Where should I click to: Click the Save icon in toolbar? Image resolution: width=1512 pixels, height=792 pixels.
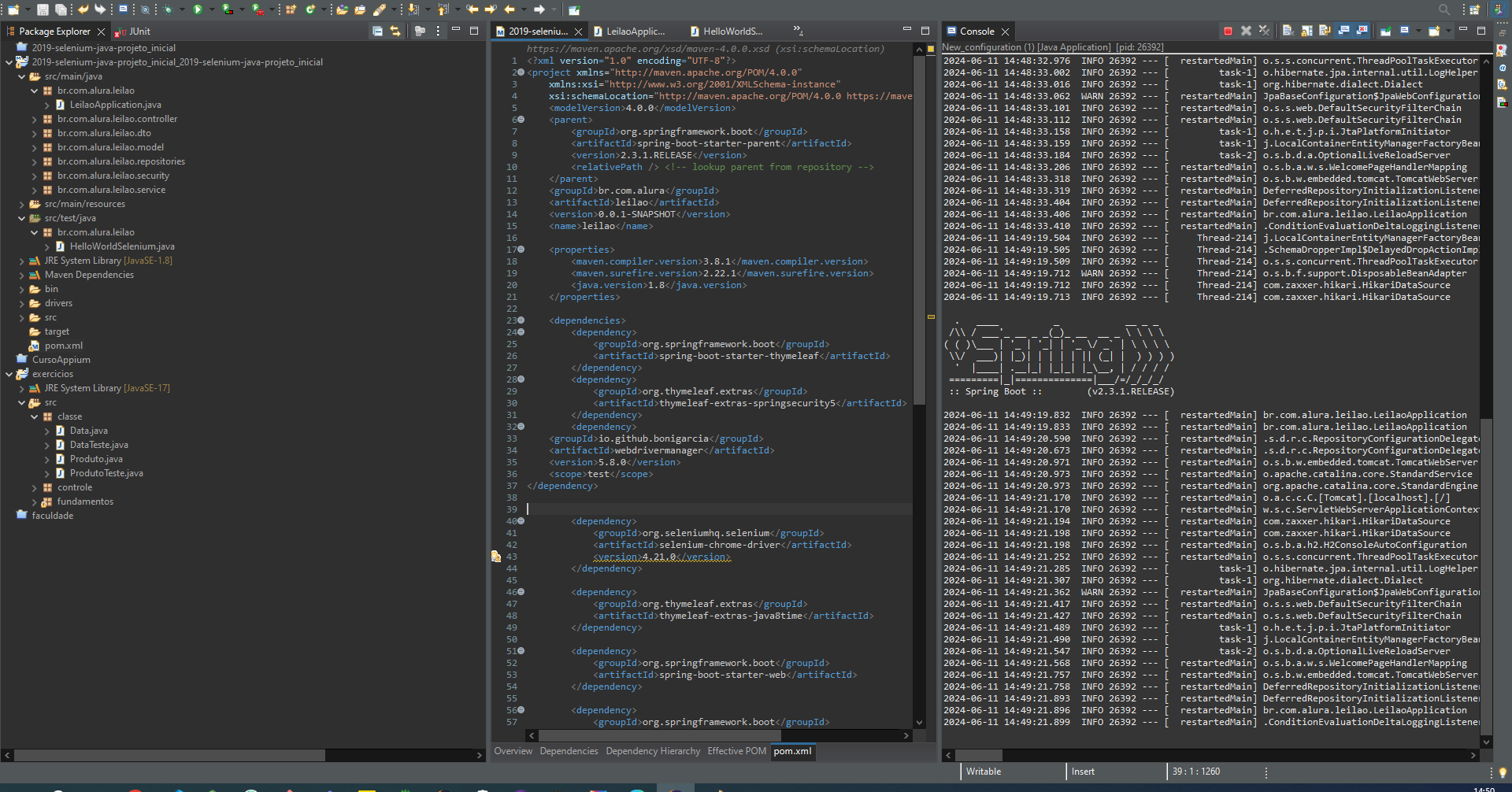click(43, 9)
